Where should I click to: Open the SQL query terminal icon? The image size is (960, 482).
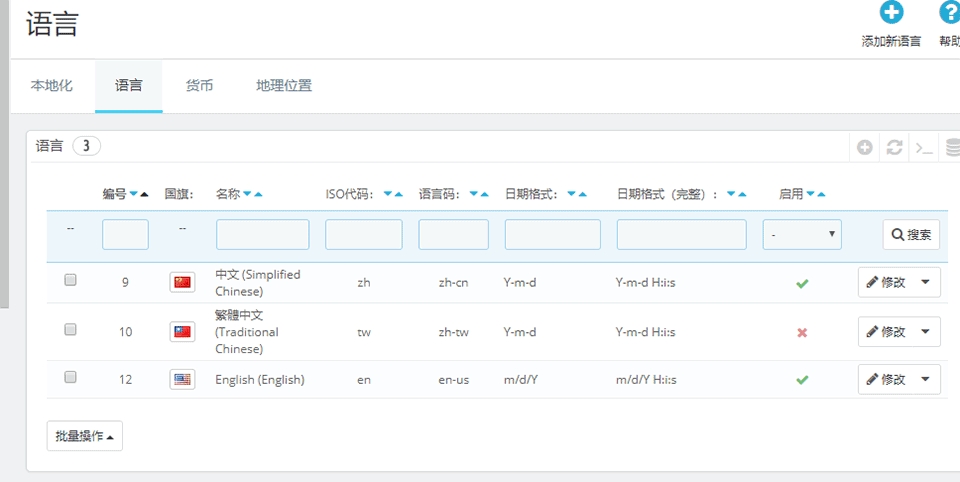pyautogui.click(x=925, y=147)
